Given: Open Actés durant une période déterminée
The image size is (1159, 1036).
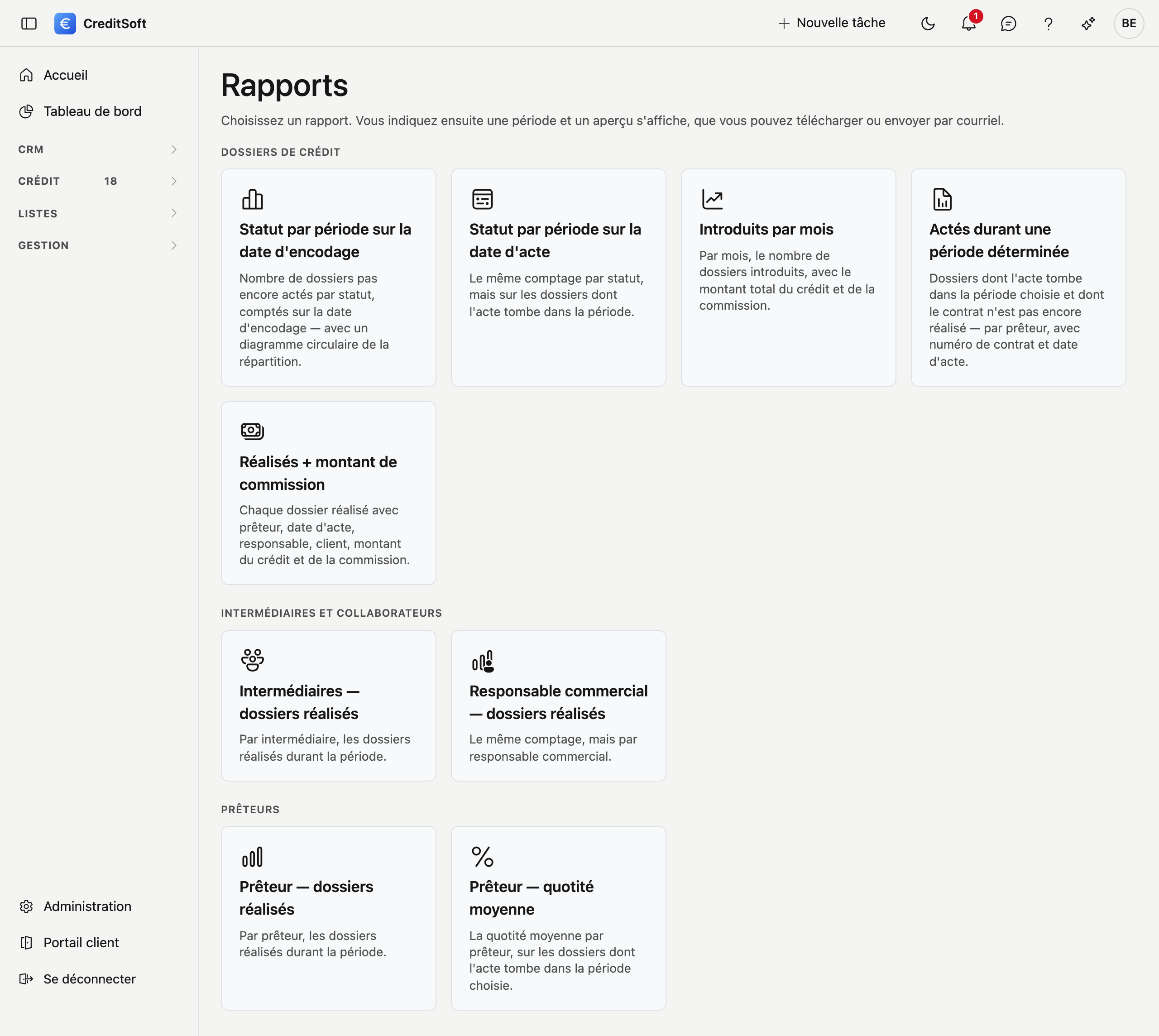Looking at the screenshot, I should click(1018, 278).
